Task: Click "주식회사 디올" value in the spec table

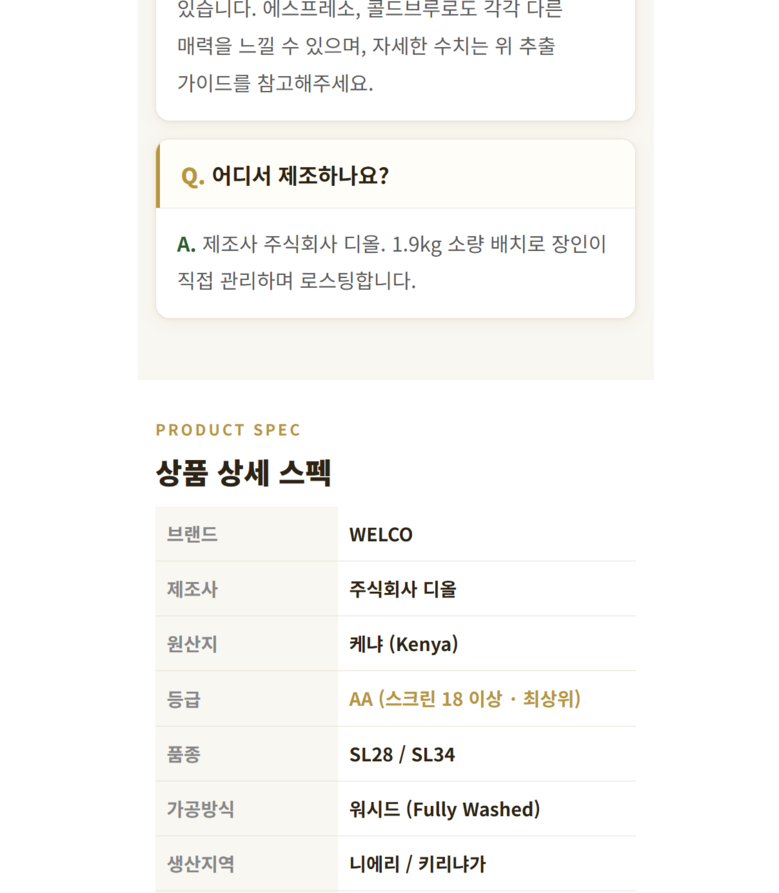Action: (403, 589)
